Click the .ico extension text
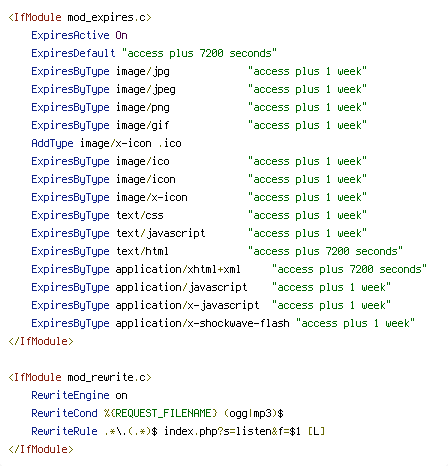This screenshot has height=466, width=448. (x=170, y=143)
